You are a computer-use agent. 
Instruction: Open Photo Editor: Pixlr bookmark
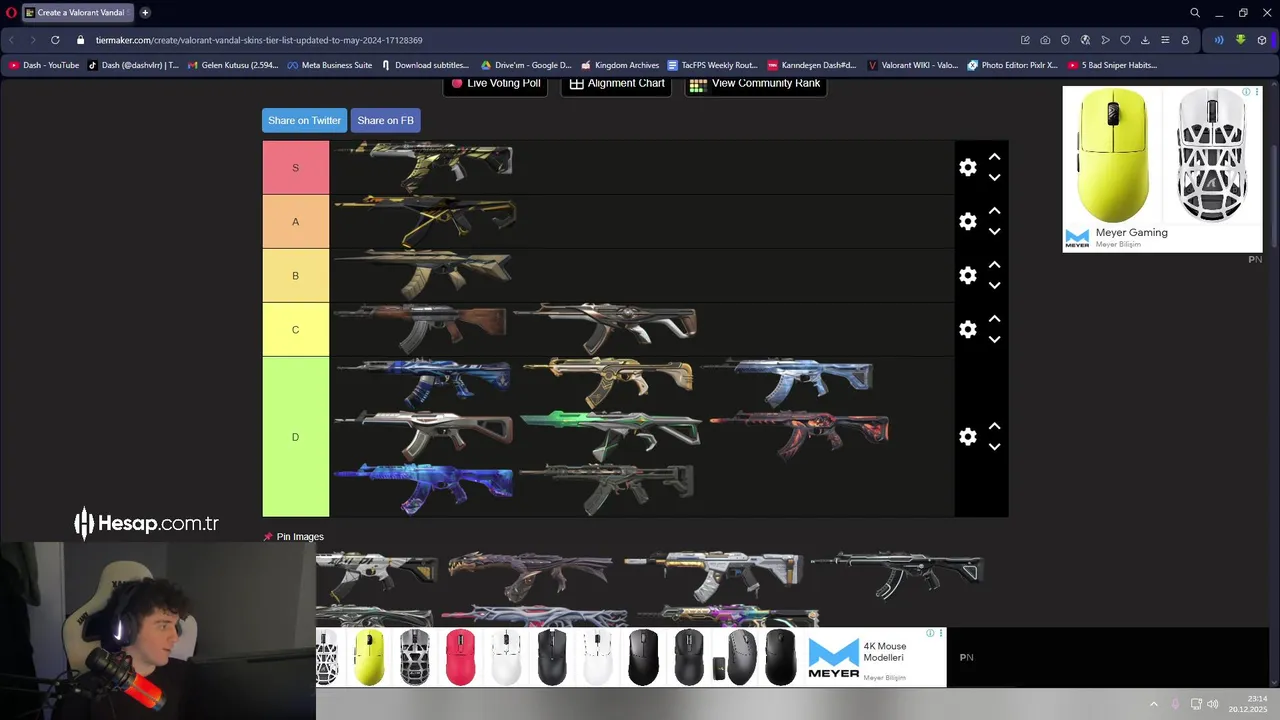point(1013,65)
